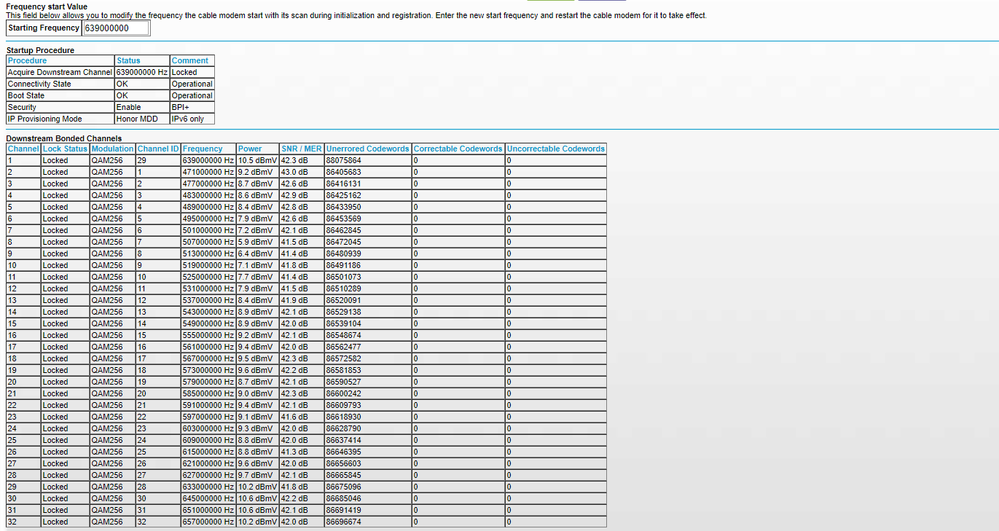Click the Channel ID column header

157,149
